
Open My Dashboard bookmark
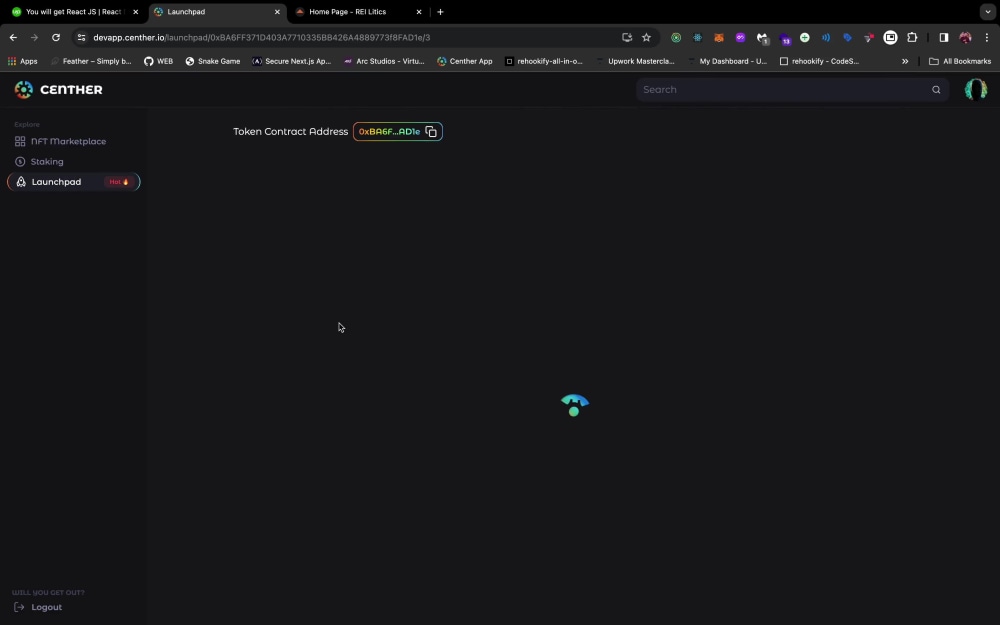[727, 61]
